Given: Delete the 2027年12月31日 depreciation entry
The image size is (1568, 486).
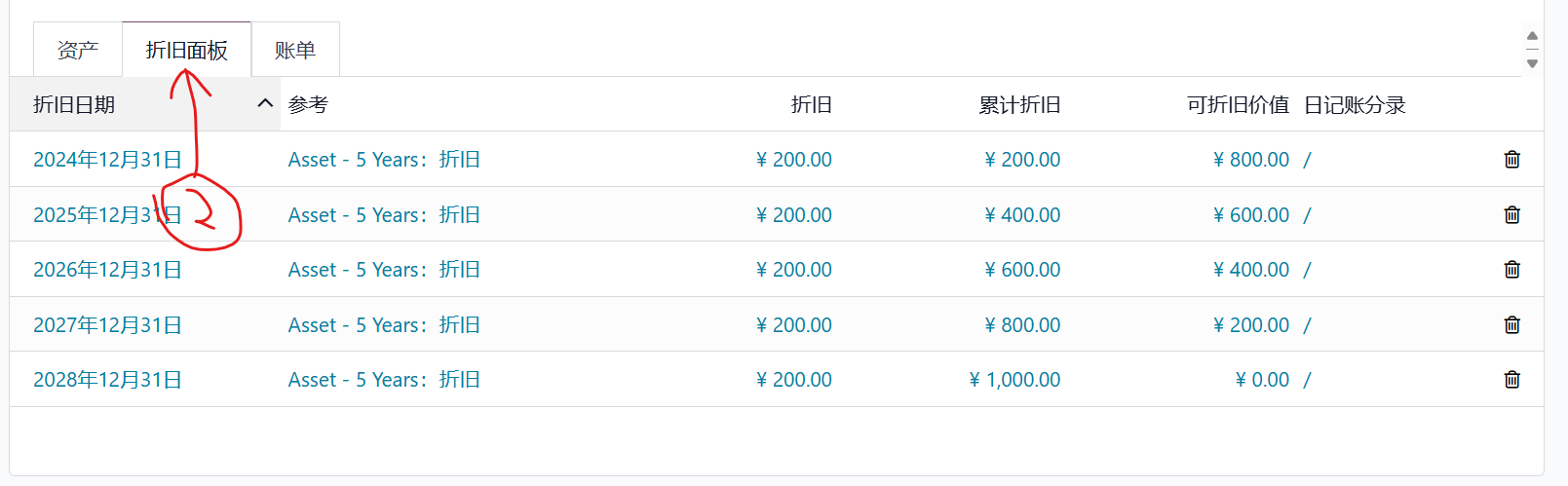Looking at the screenshot, I should [1511, 325].
